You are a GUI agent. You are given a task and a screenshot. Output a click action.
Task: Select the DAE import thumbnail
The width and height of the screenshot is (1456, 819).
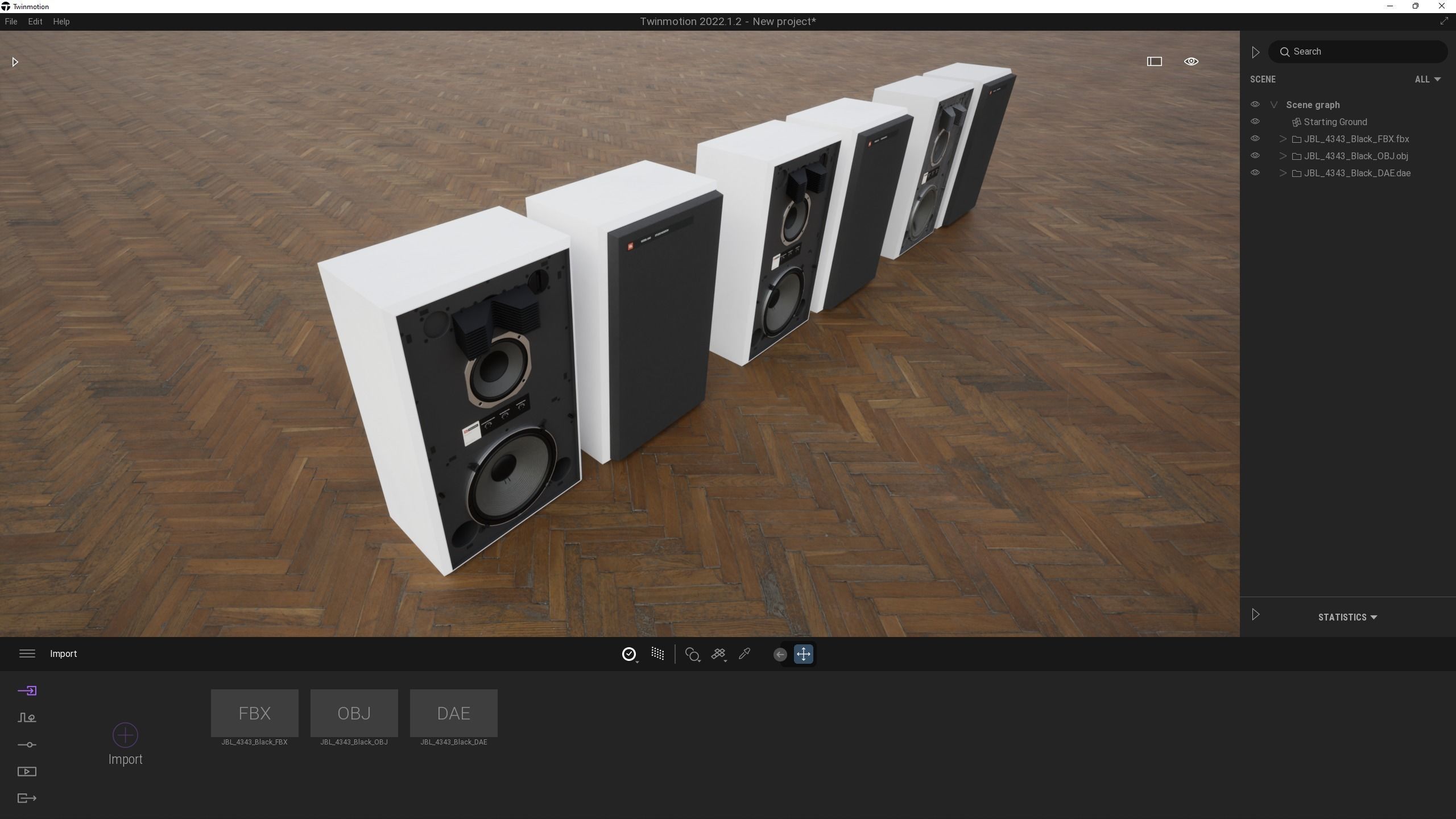(x=453, y=713)
